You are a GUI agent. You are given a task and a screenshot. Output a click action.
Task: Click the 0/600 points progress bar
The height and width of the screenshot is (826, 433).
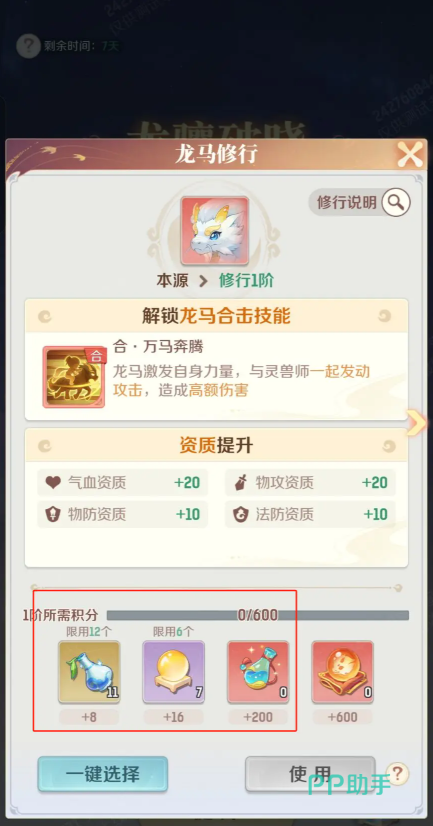258,615
